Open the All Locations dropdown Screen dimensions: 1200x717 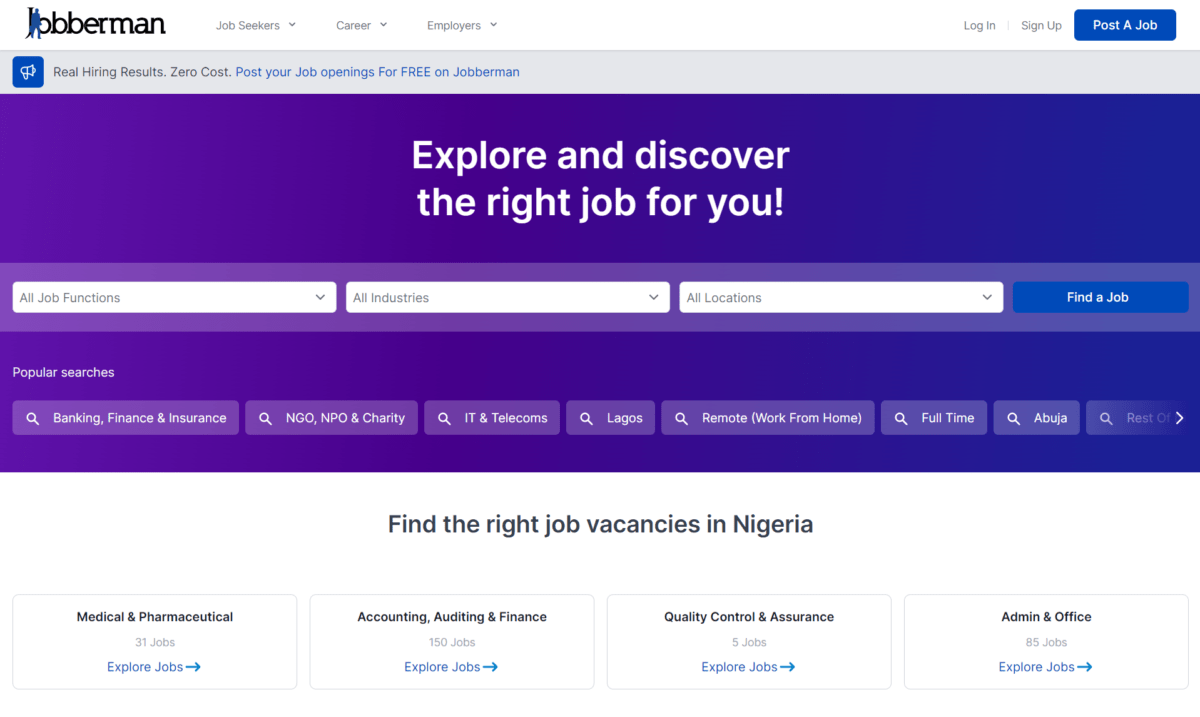click(x=841, y=297)
